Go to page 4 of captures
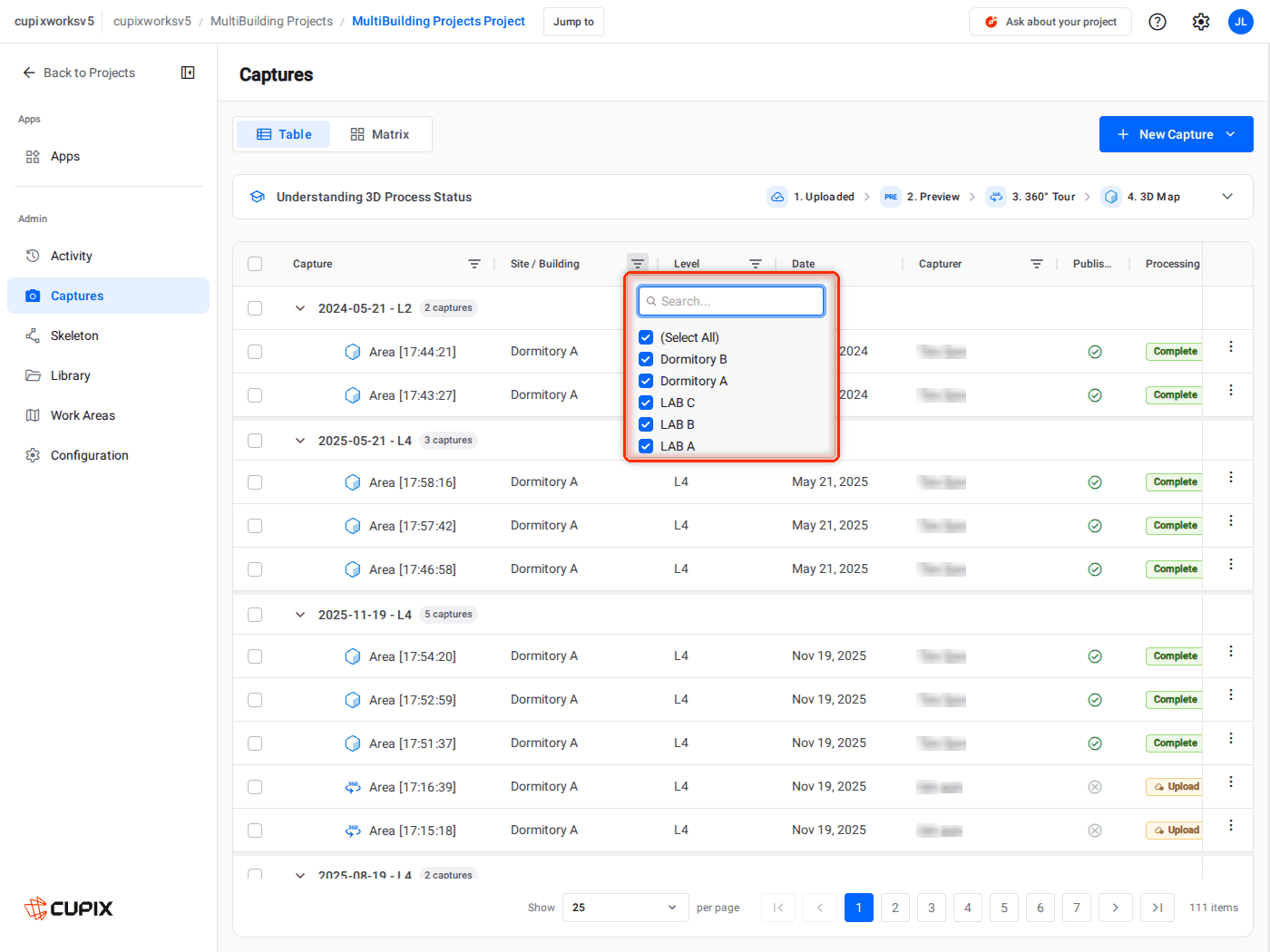 (968, 908)
